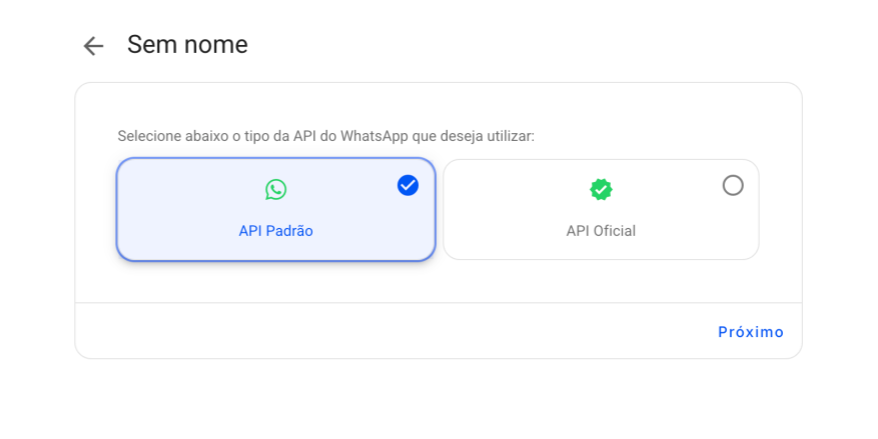Go back using the left arrow icon
This screenshot has width=878, height=439.
click(x=93, y=46)
